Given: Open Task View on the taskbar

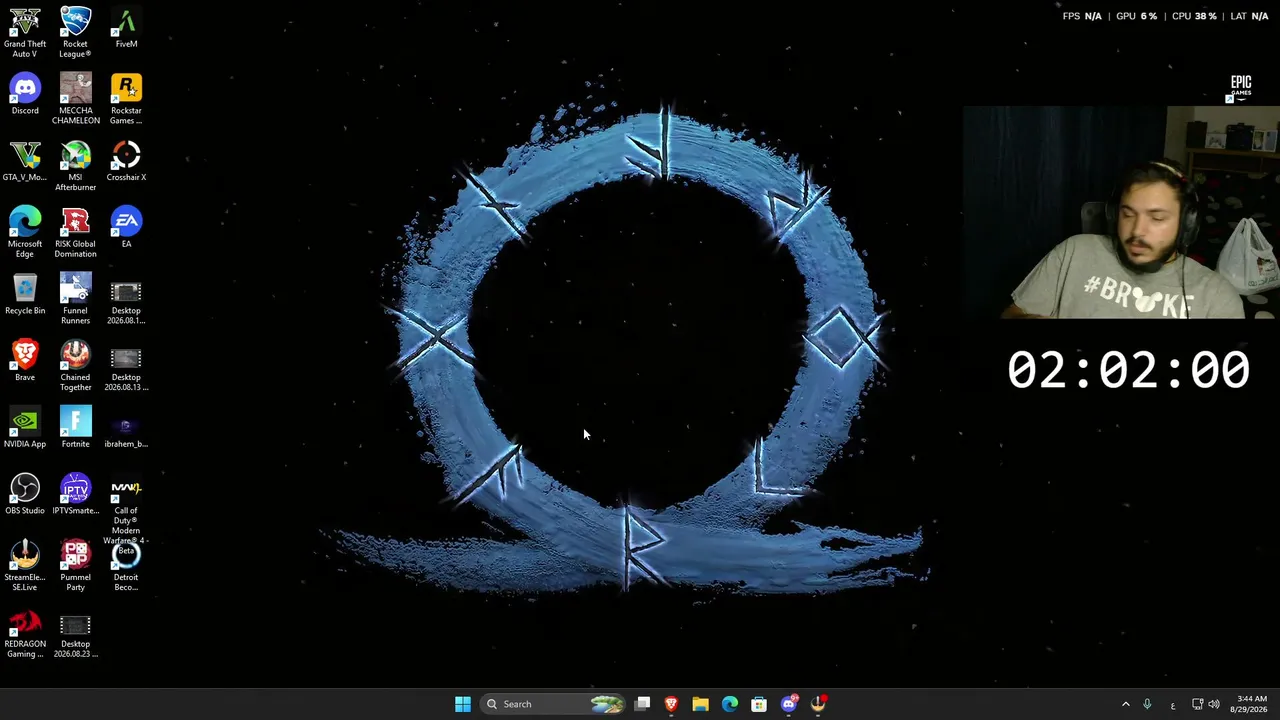Looking at the screenshot, I should [643, 704].
